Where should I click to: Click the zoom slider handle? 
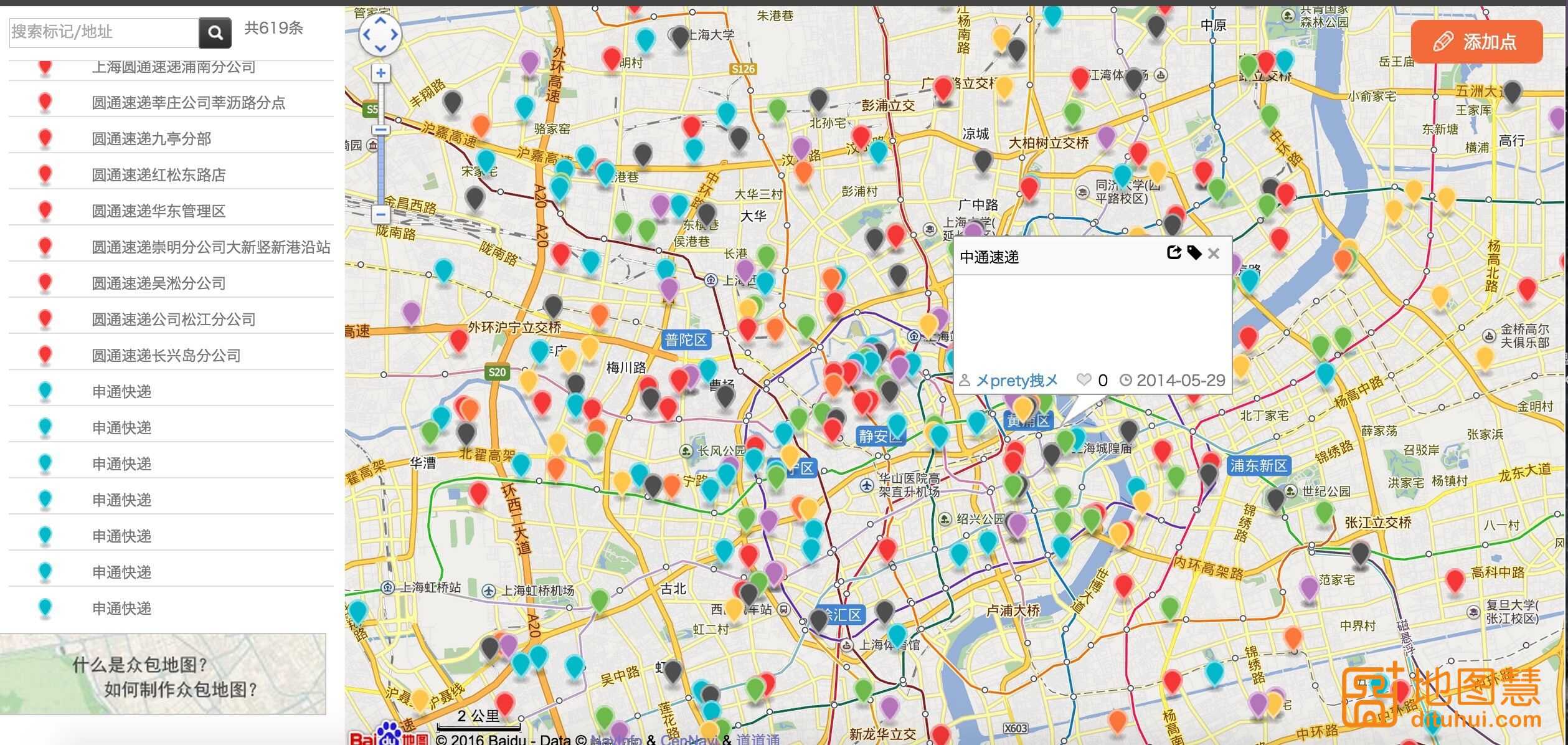click(x=381, y=130)
